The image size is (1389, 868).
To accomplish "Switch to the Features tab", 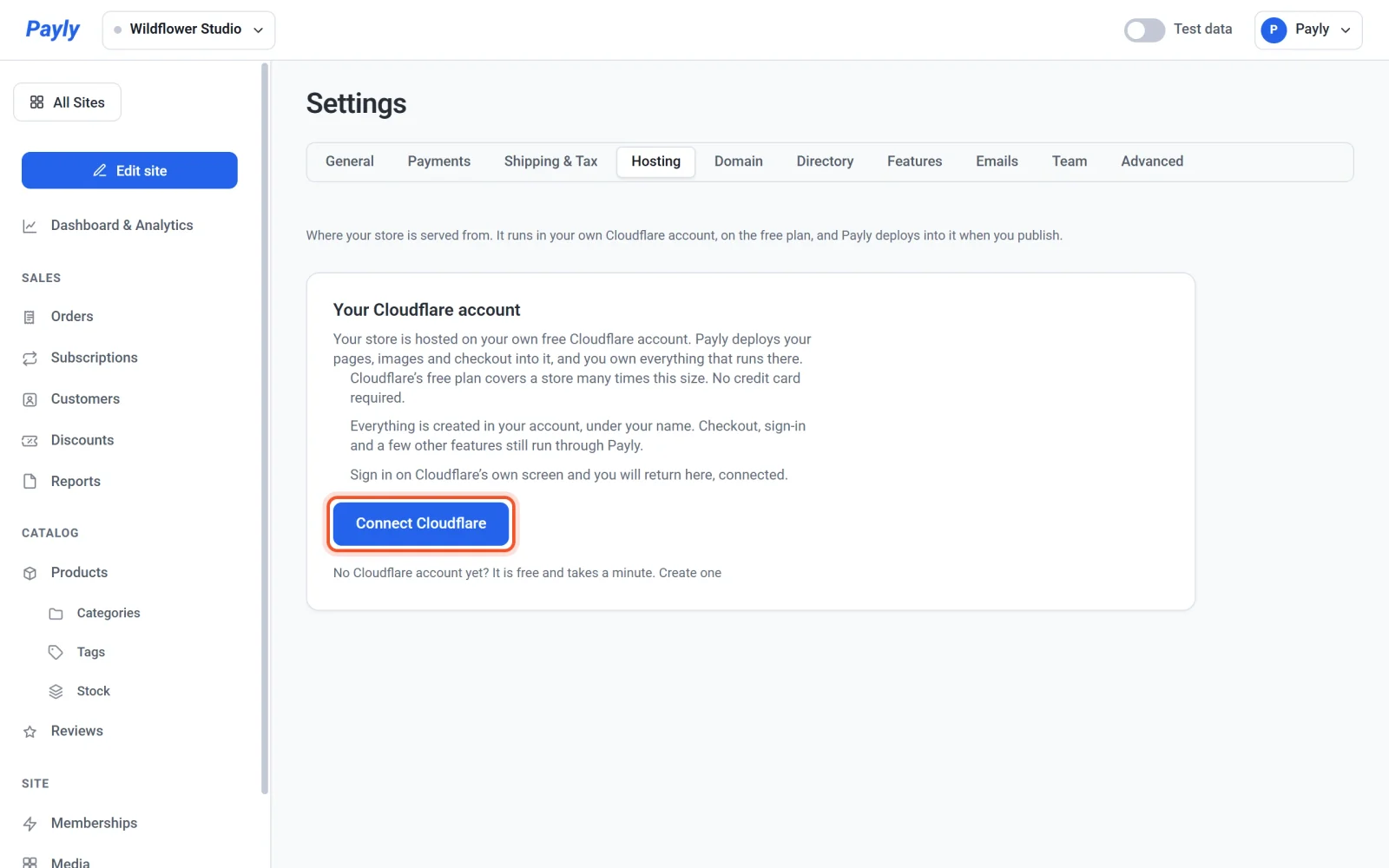I will click(x=914, y=161).
